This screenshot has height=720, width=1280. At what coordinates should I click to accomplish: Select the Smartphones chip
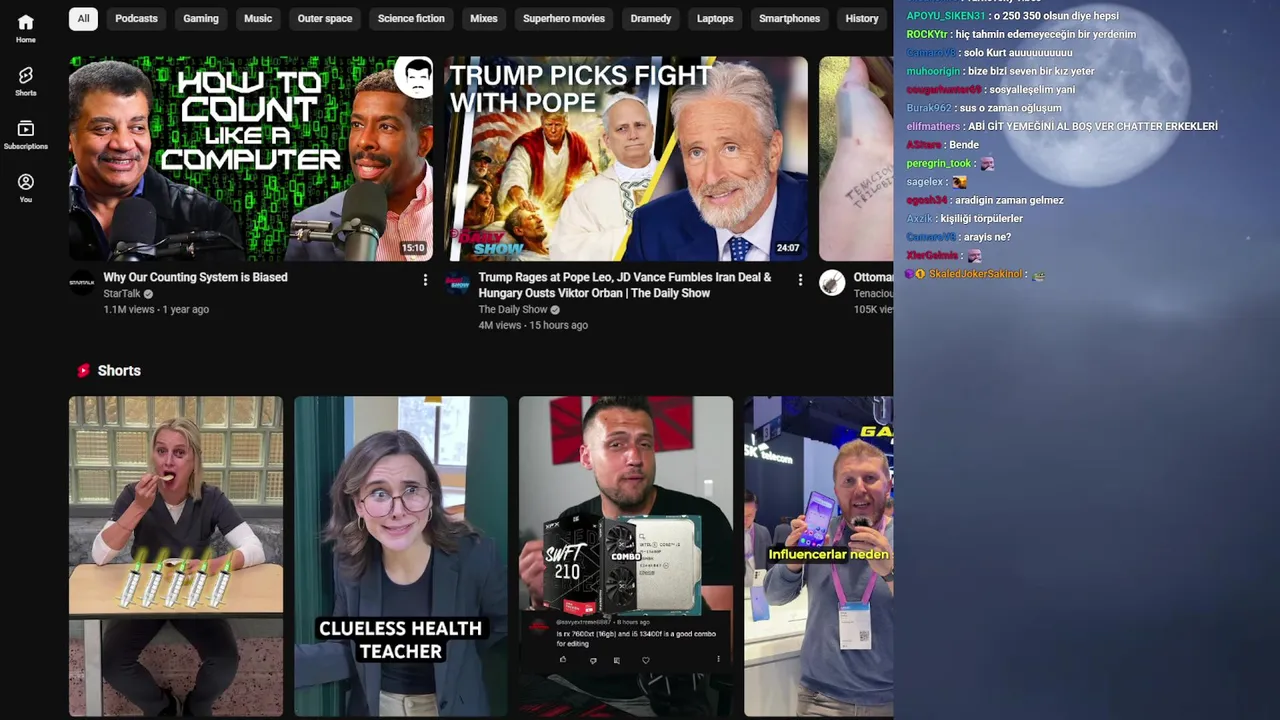[789, 18]
